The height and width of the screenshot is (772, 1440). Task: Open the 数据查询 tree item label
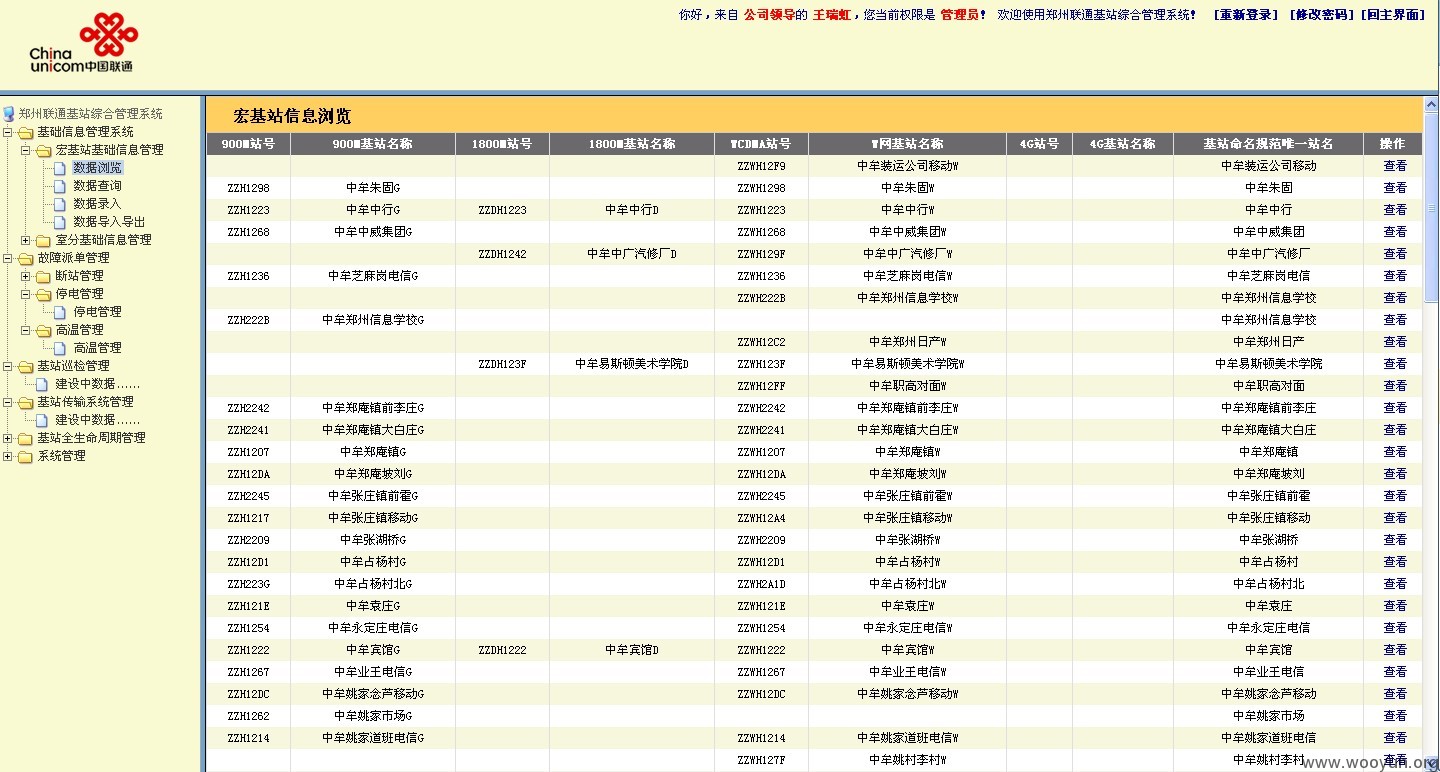[x=97, y=186]
